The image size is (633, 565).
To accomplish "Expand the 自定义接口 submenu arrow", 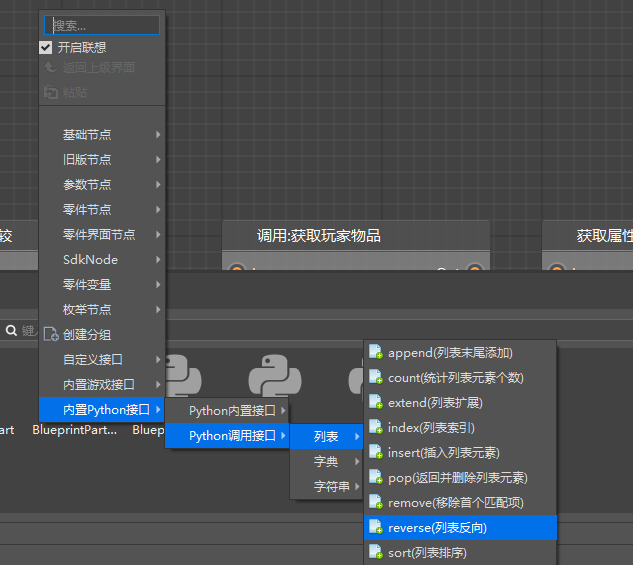I will coord(158,360).
